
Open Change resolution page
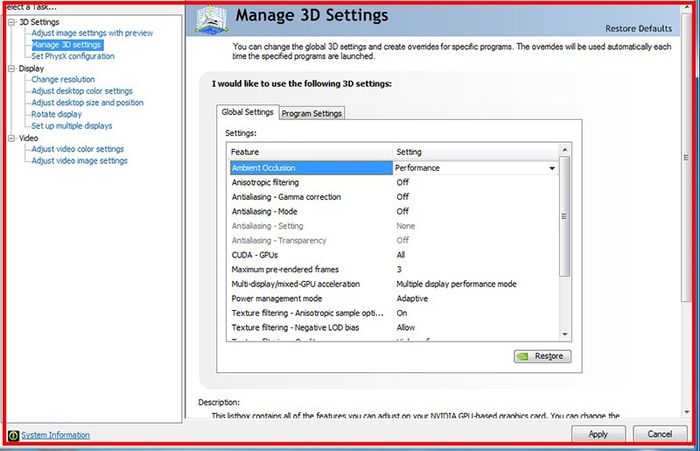[x=63, y=79]
